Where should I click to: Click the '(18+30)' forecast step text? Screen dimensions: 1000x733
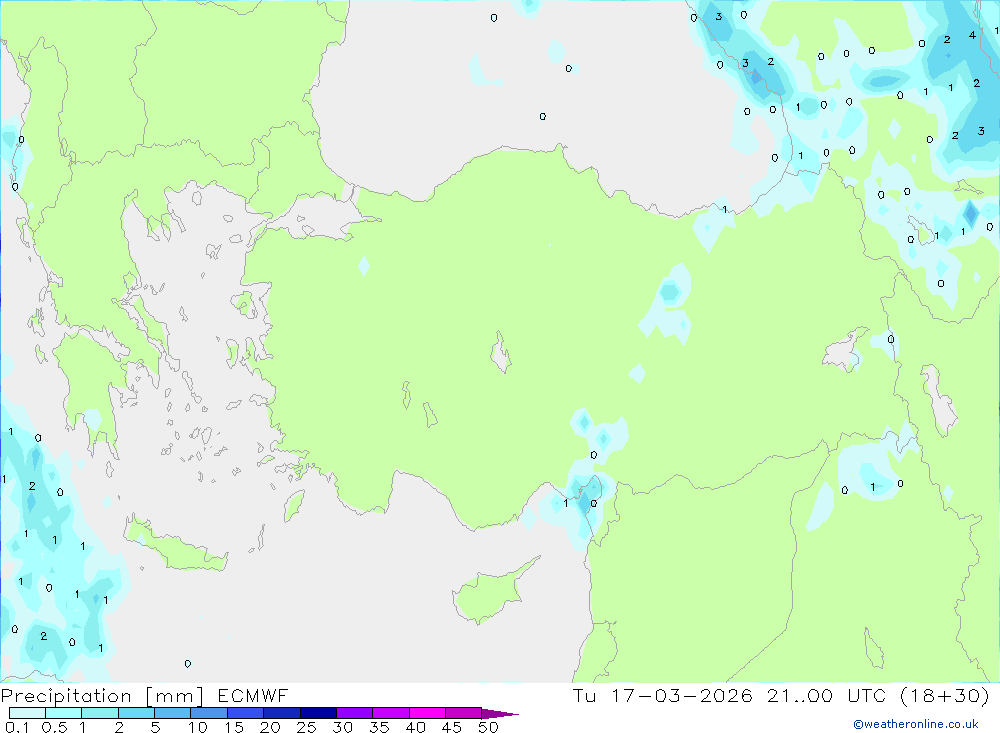pyautogui.click(x=945, y=695)
